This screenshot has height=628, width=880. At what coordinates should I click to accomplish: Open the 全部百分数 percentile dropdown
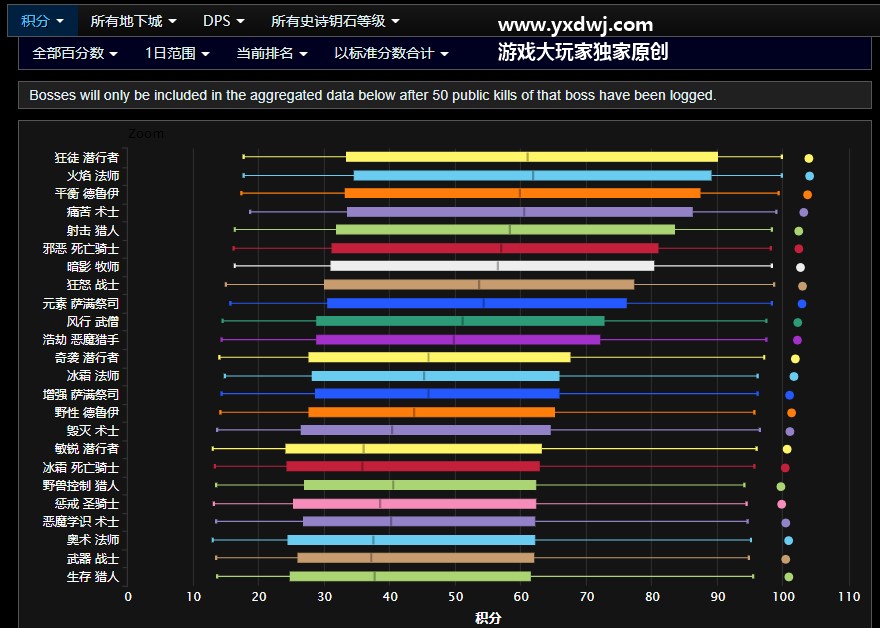pos(75,53)
